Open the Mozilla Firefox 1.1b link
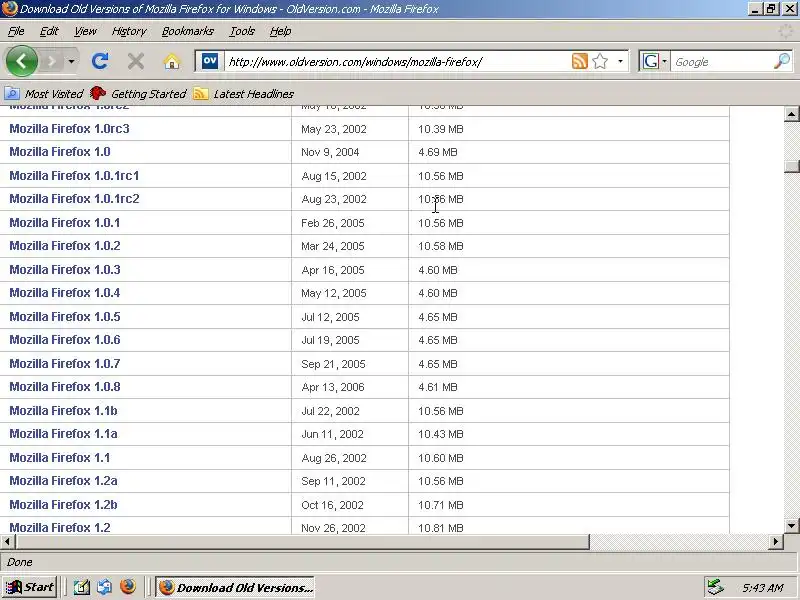Screen dimensions: 800x600 [63, 410]
